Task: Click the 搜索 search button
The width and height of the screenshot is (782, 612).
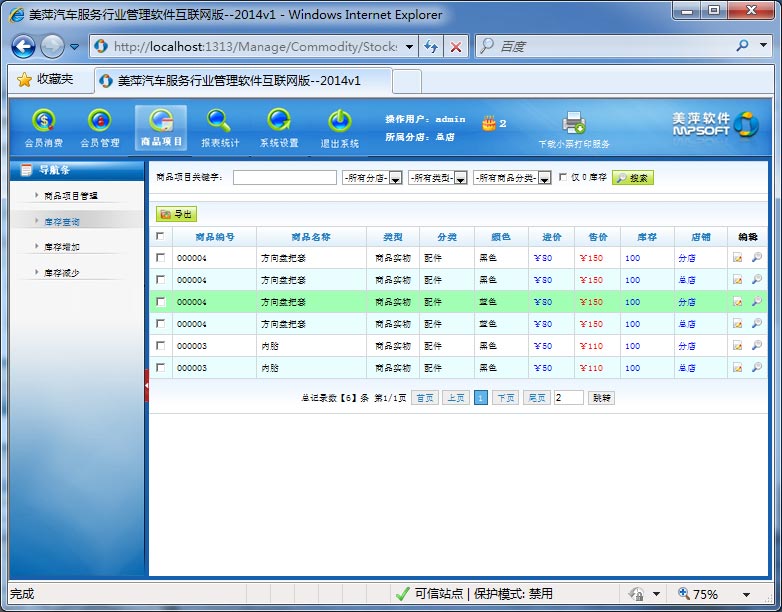Action: coord(632,178)
